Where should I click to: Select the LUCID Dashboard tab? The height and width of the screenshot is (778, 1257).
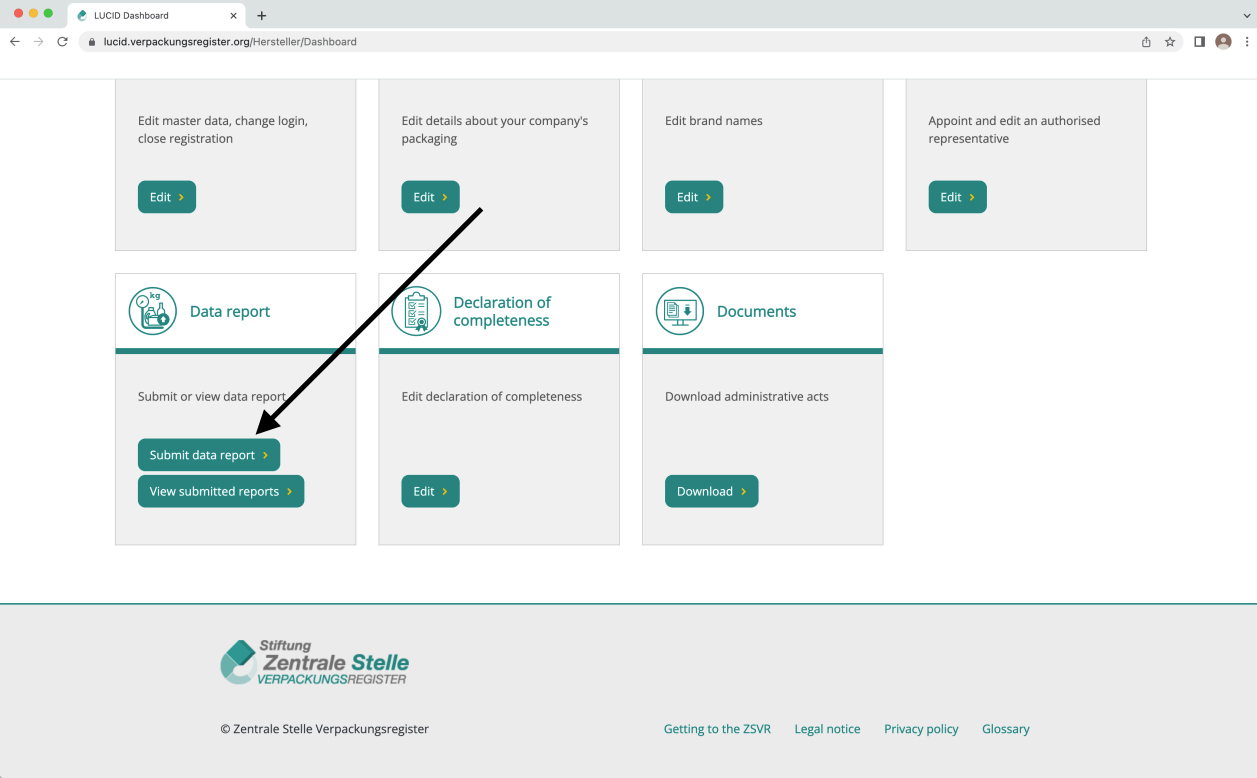(x=150, y=16)
